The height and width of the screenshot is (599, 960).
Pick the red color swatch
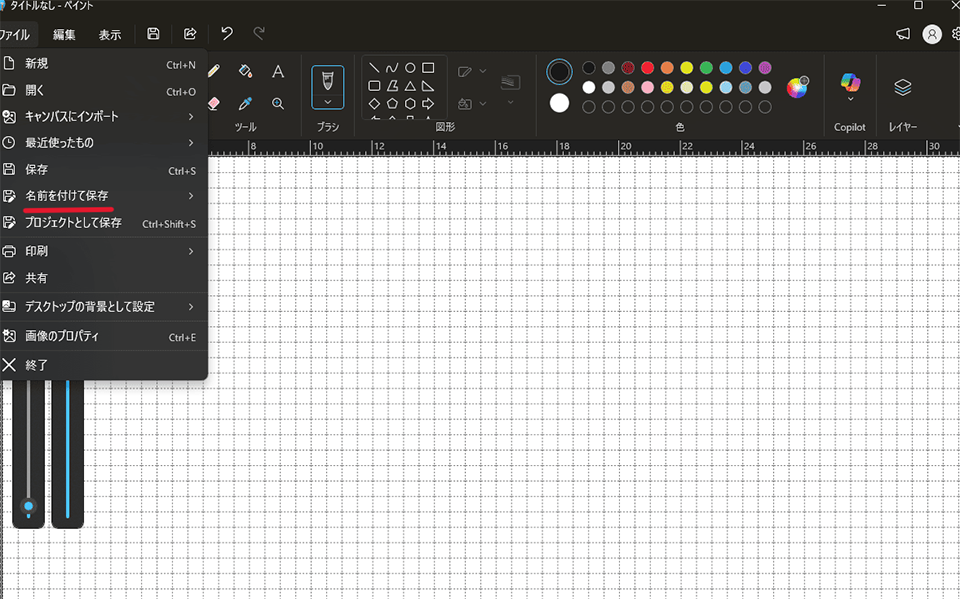pos(648,67)
